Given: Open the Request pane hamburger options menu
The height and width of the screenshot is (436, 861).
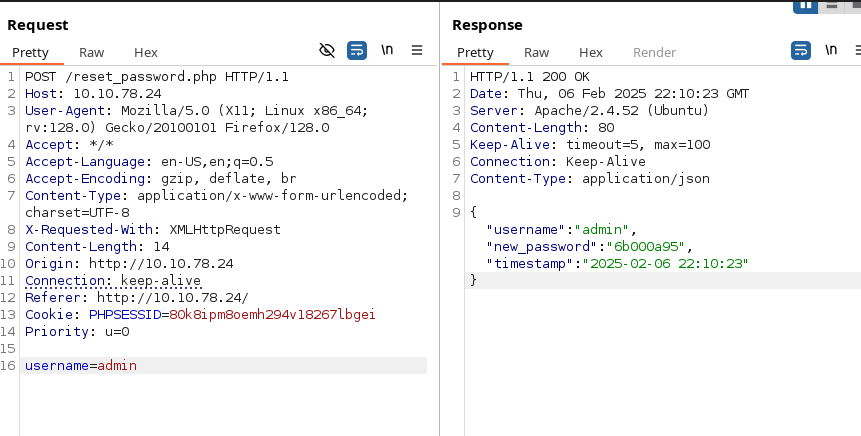Looking at the screenshot, I should point(417,50).
